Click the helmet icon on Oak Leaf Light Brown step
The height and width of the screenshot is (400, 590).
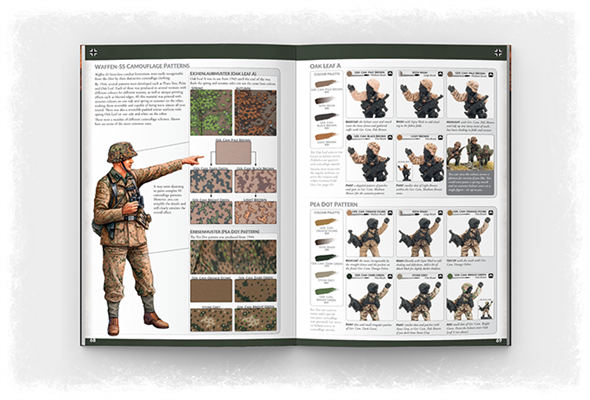[x=440, y=137]
